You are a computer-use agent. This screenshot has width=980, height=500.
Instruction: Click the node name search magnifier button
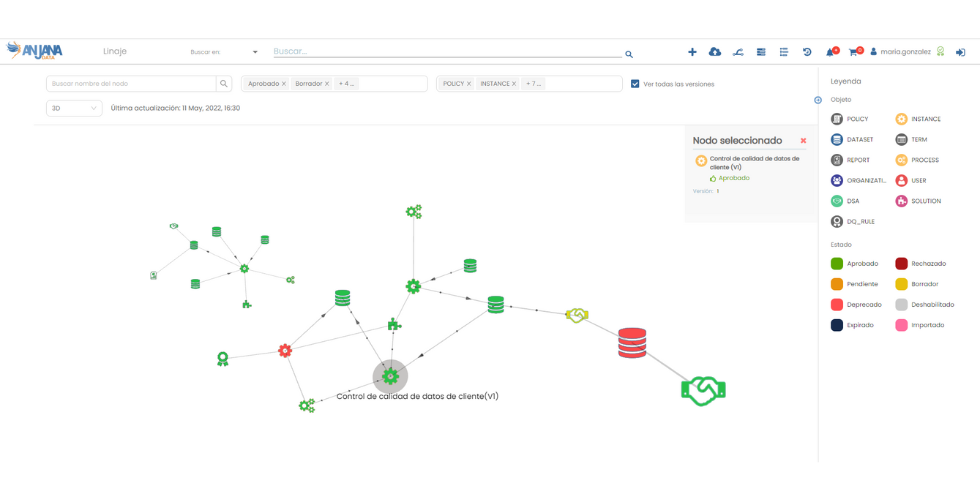(225, 84)
